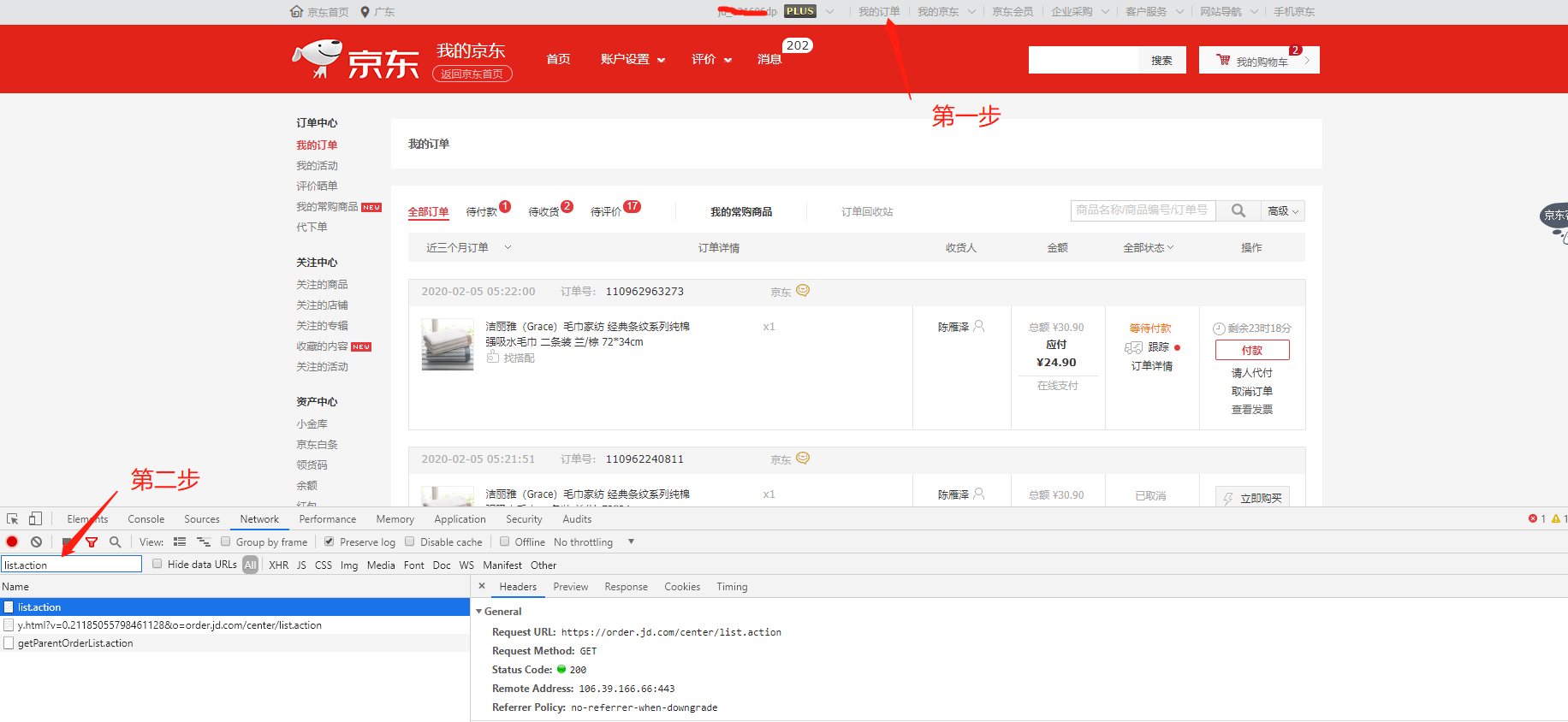Uncheck the Preserve log checkbox
Screen dimensions: 1568x722
329,541
